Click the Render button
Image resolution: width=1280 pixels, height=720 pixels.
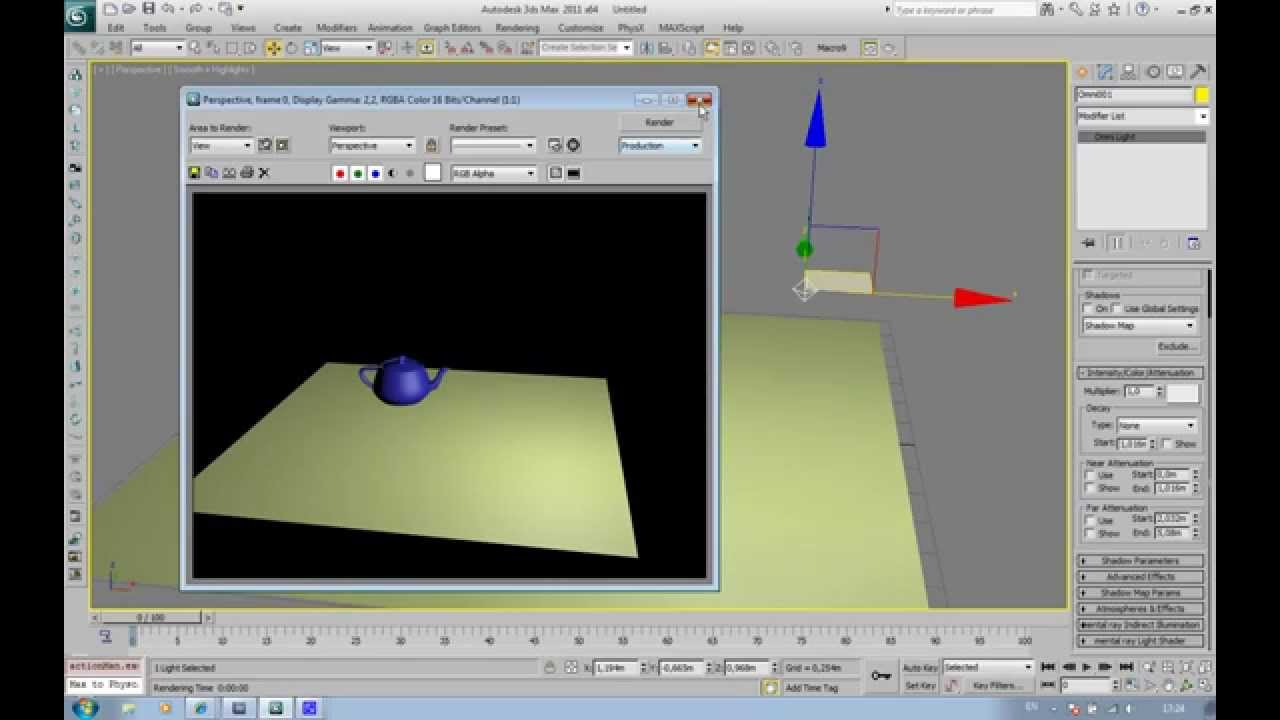coord(660,122)
